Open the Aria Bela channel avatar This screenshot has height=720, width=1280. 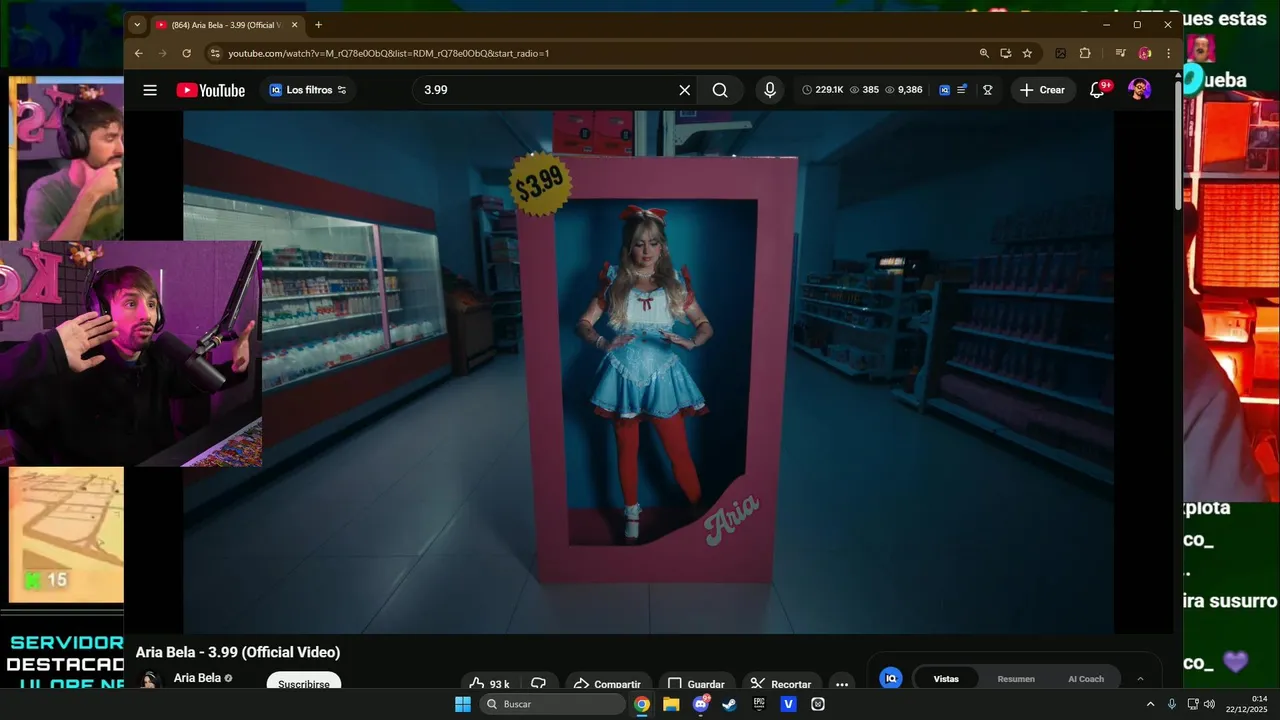(x=150, y=680)
